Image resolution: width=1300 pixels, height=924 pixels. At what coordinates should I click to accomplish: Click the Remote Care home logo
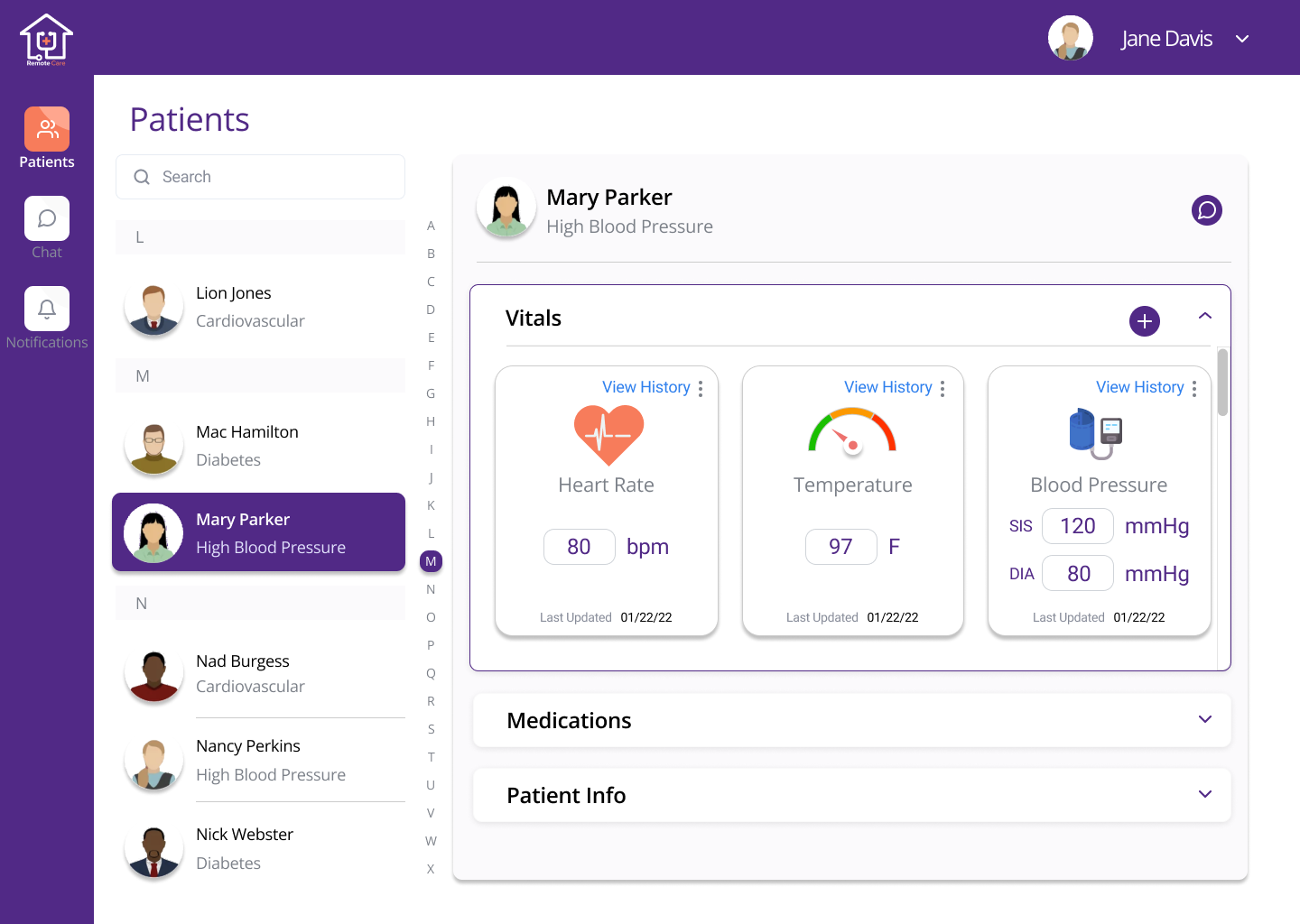pos(46,38)
